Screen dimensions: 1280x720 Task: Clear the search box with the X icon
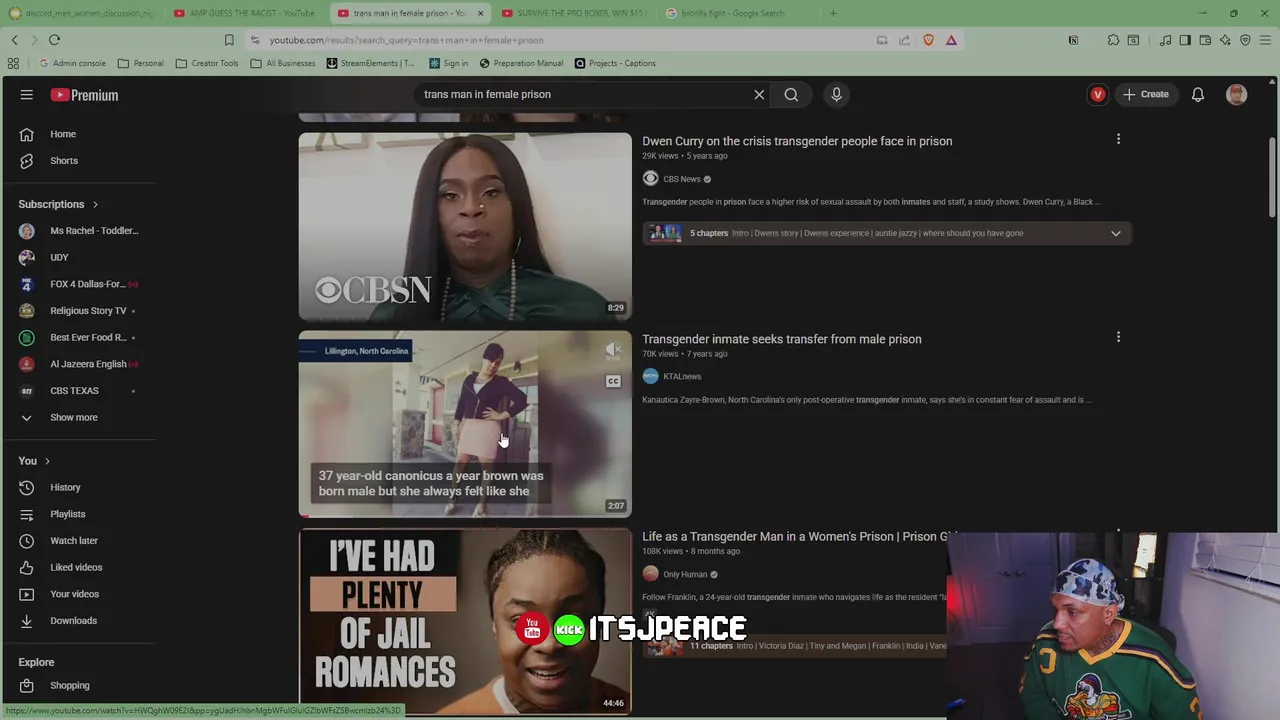pos(759,95)
